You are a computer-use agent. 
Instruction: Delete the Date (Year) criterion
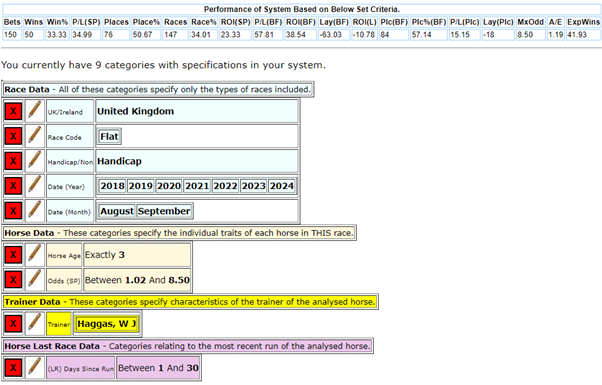[13, 186]
